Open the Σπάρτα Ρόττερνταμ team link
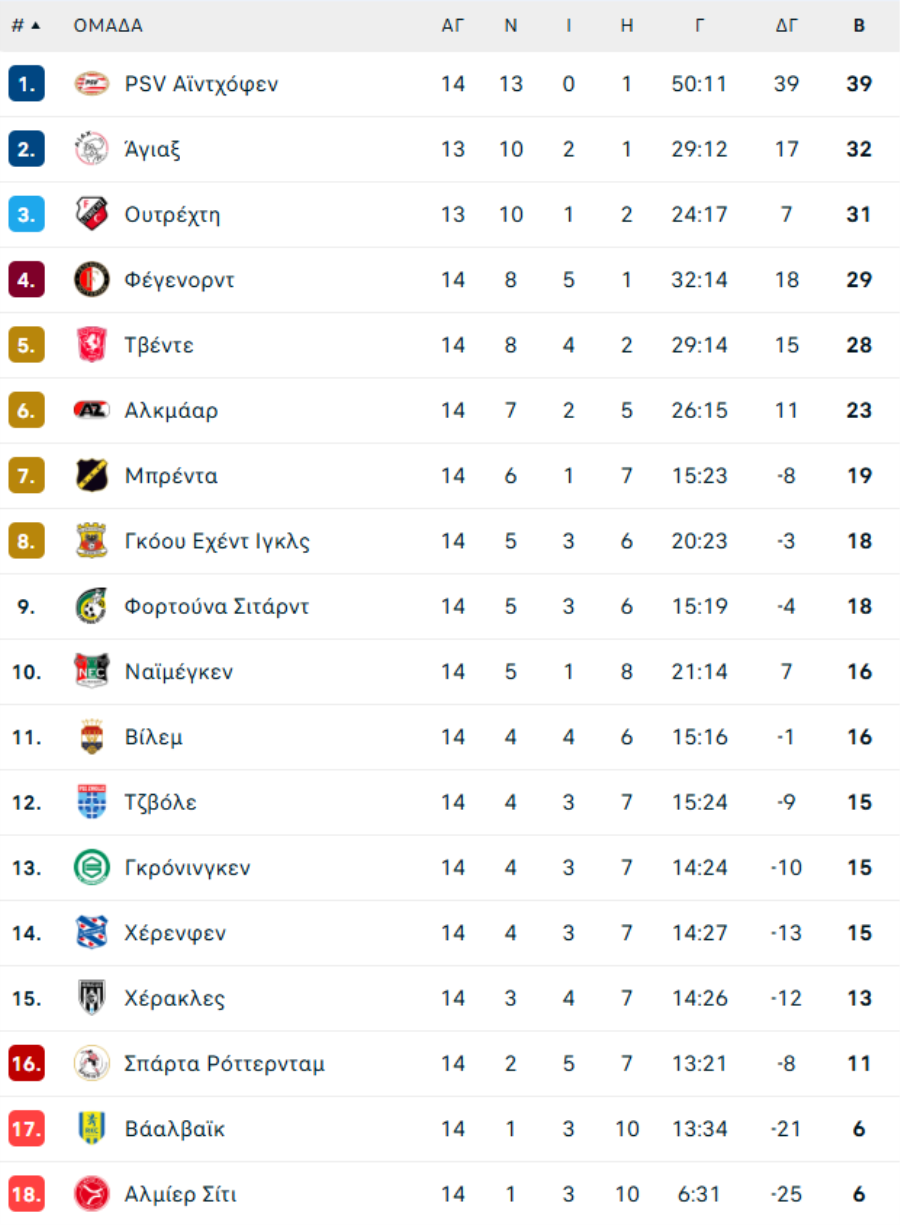 (x=225, y=1063)
